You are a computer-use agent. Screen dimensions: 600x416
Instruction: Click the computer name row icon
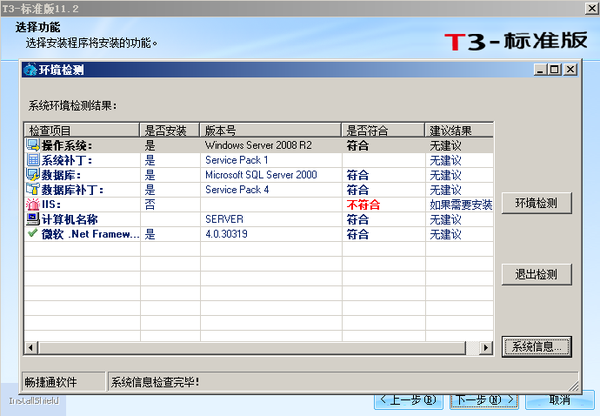point(33,219)
